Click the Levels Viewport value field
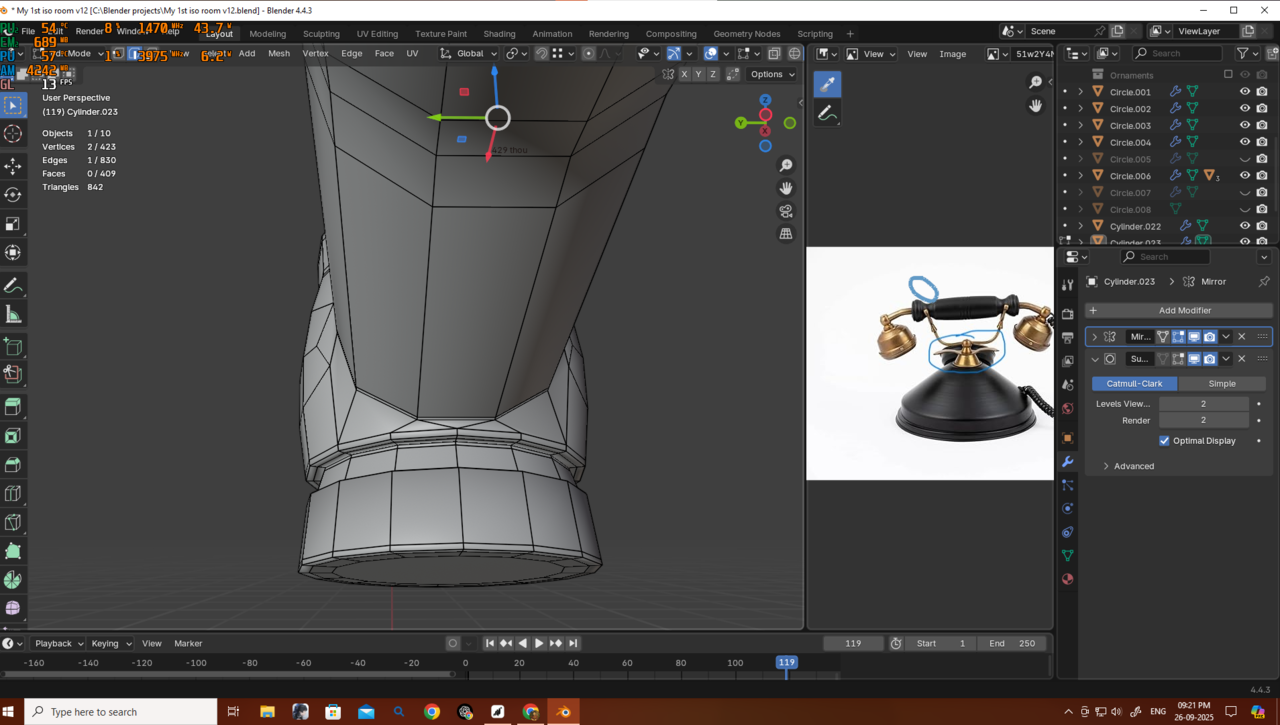Viewport: 1280px width, 725px height. click(1203, 404)
